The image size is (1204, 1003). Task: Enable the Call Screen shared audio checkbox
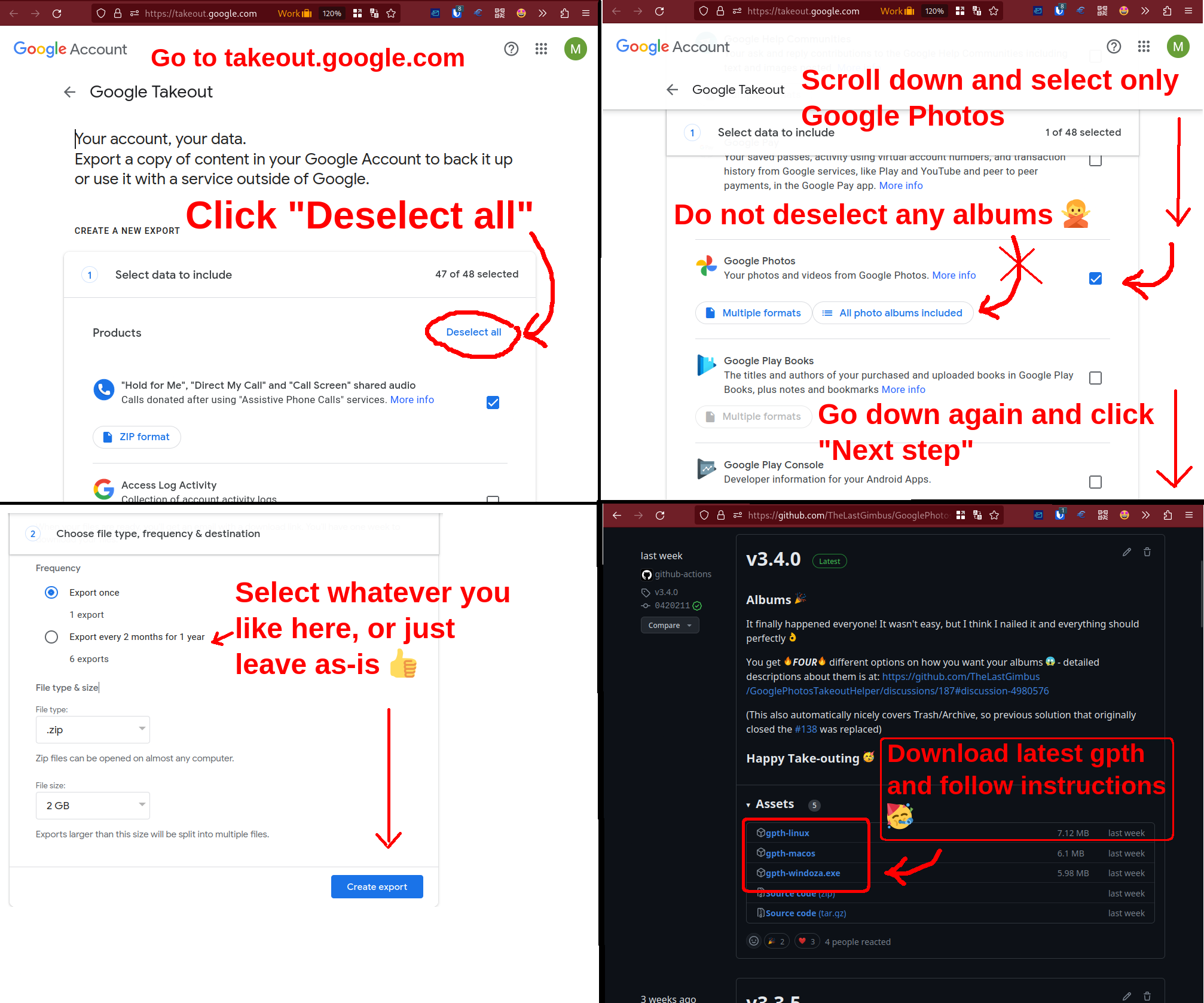(x=493, y=402)
